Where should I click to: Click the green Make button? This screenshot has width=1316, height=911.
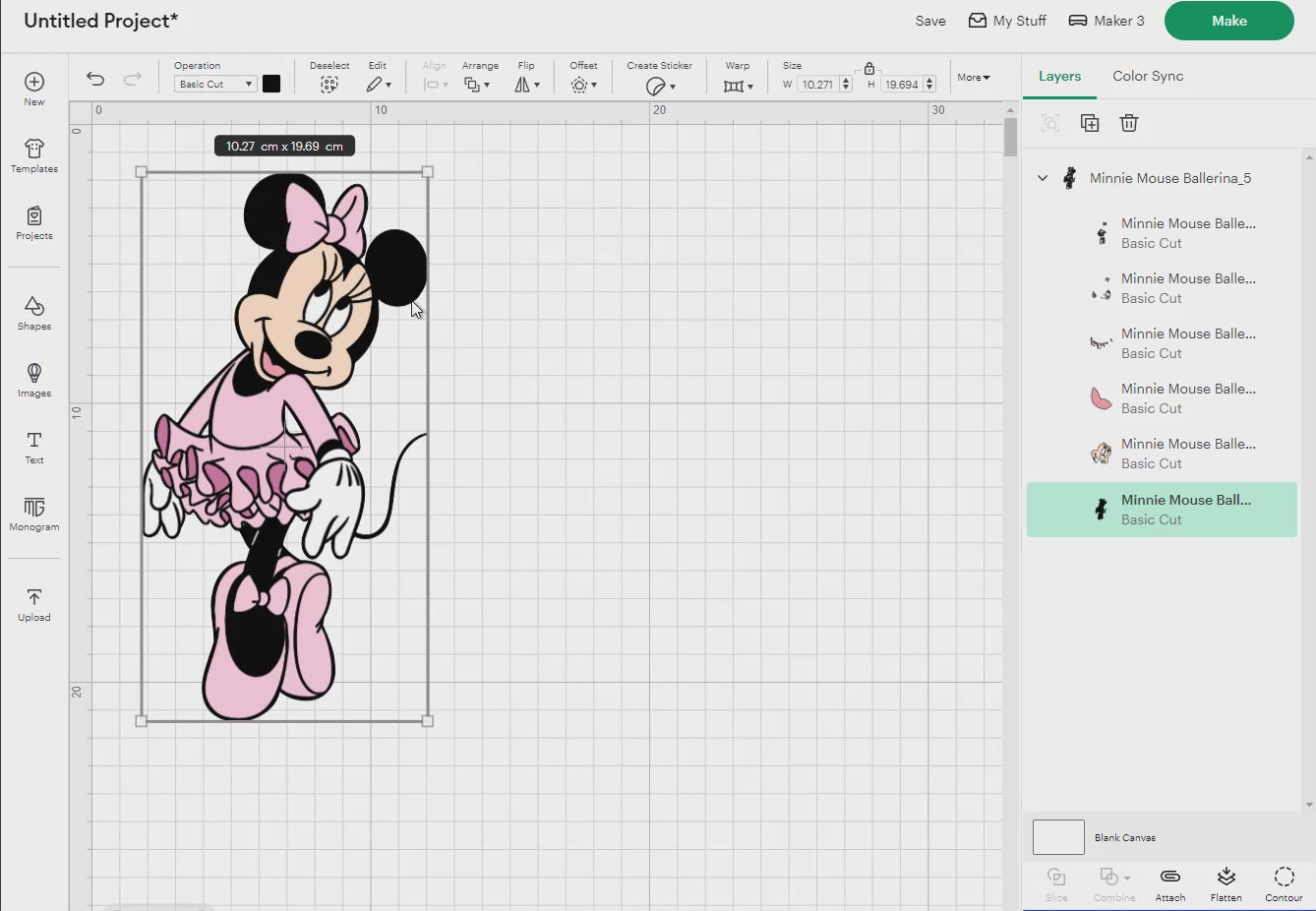1229,21
